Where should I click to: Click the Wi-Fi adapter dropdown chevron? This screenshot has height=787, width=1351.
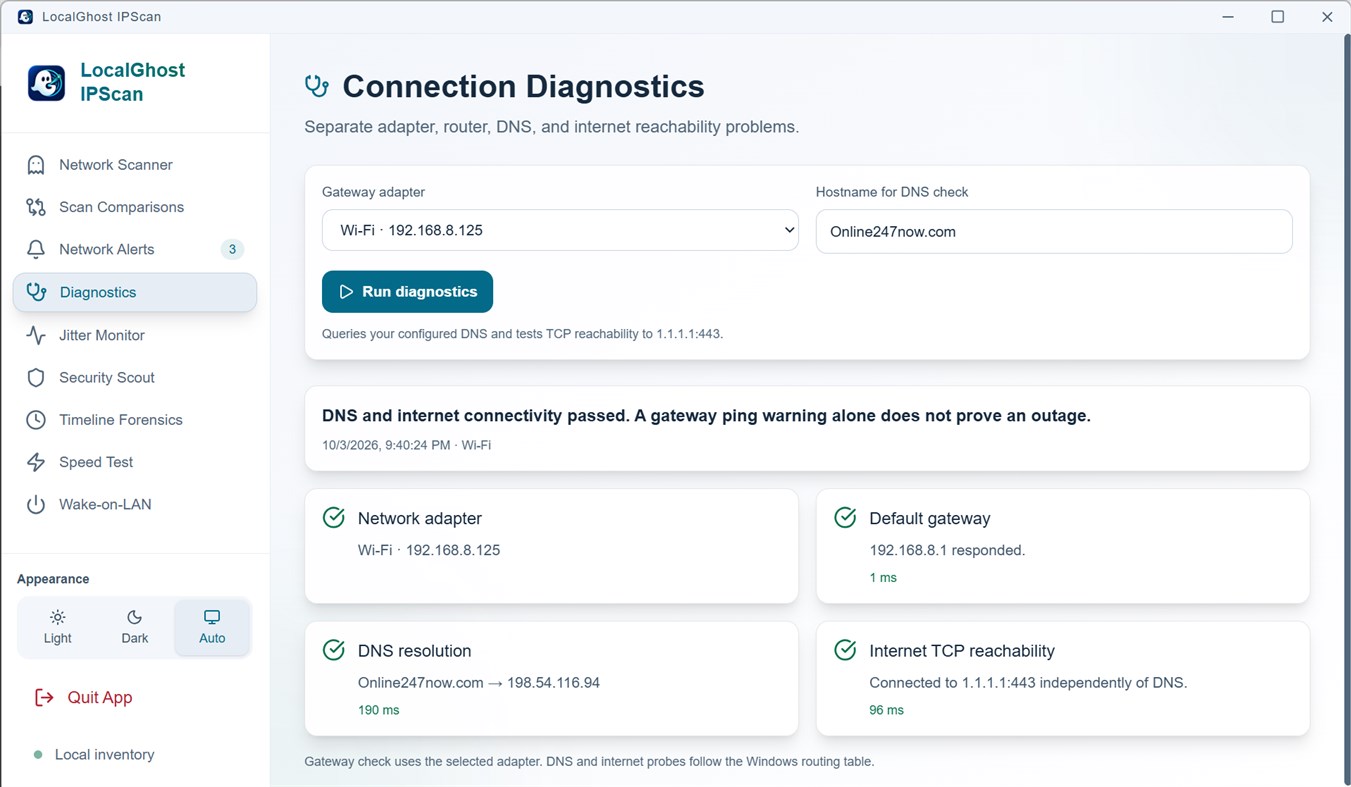click(x=789, y=230)
